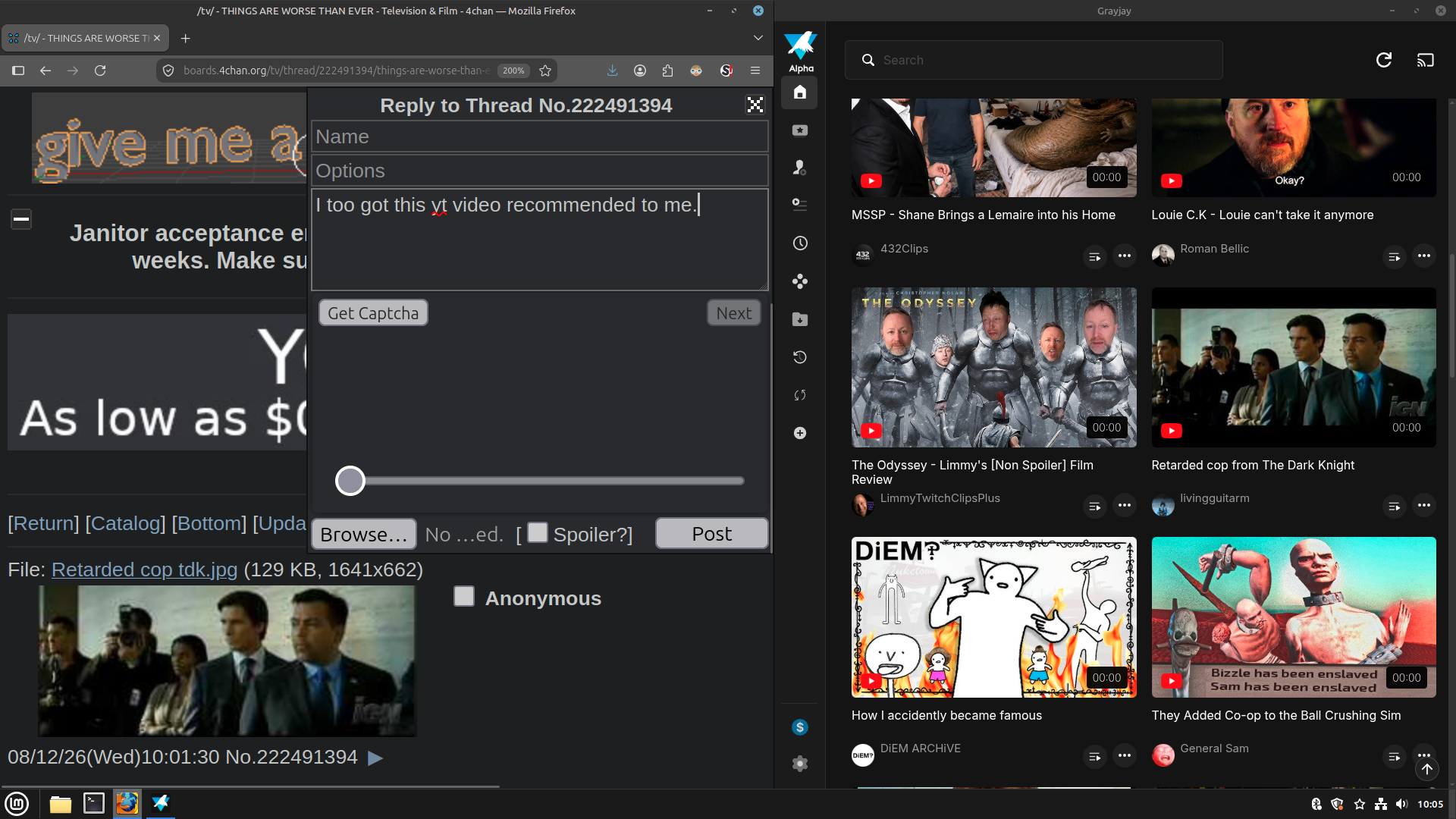Screen dimensions: 1456x819
Task: Click the Catalog link in thread navigation
Action: [x=125, y=523]
